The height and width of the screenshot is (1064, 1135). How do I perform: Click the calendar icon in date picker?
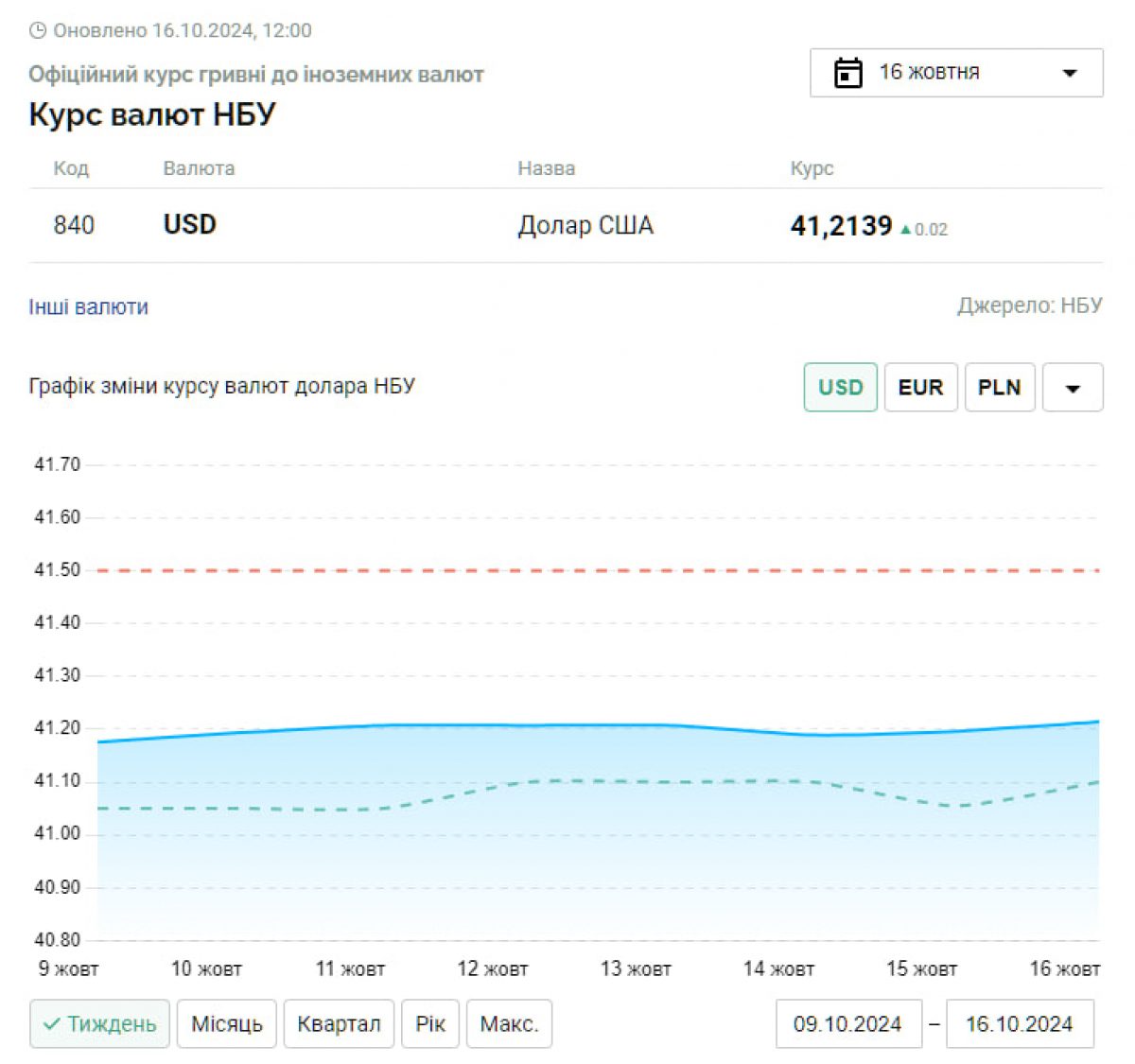(x=847, y=73)
